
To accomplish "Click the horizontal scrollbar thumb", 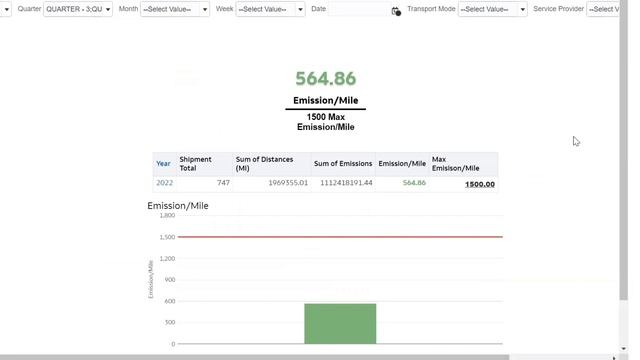I will tap(254, 358).
